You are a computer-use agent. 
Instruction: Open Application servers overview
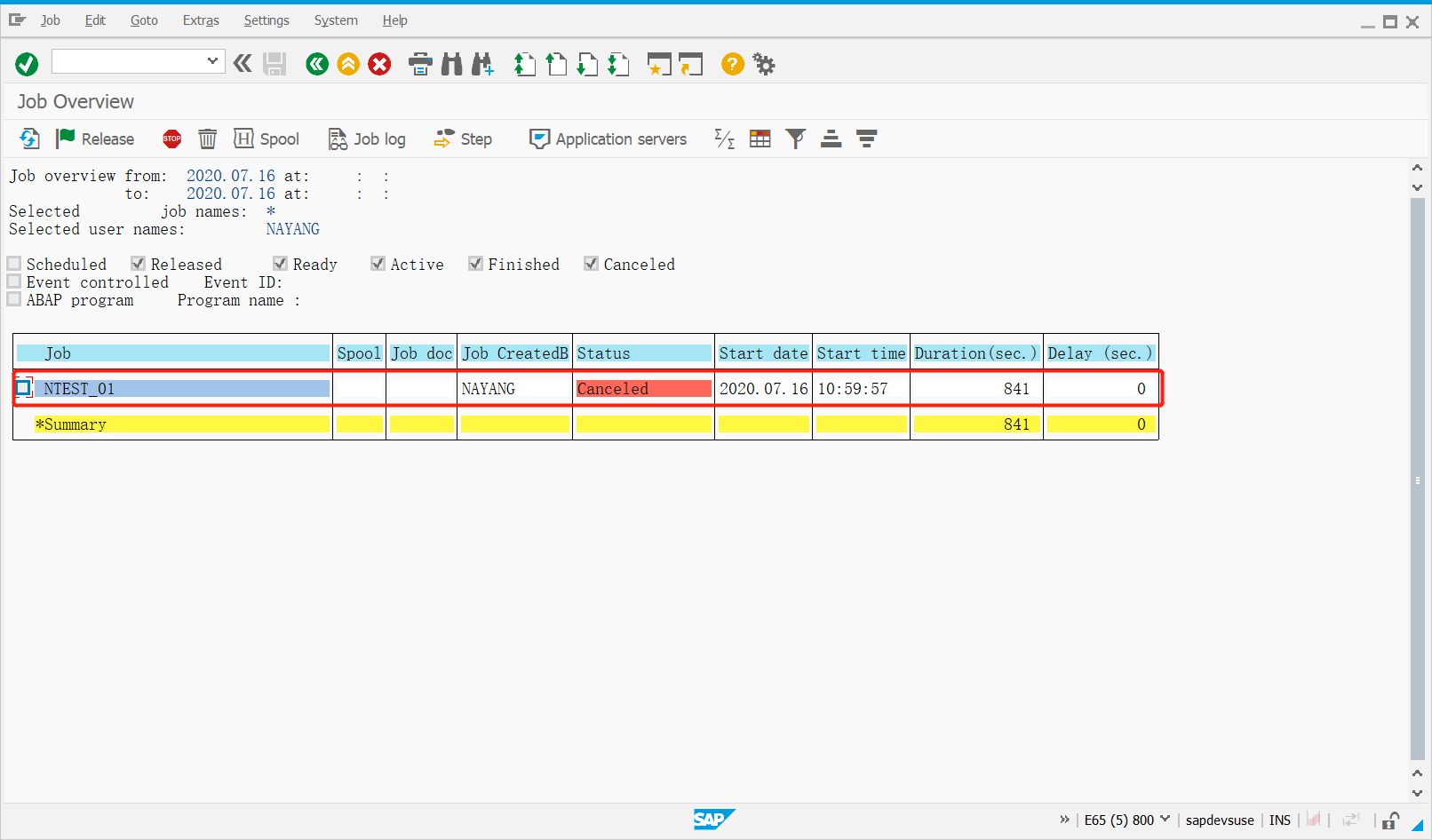pyautogui.click(x=608, y=139)
